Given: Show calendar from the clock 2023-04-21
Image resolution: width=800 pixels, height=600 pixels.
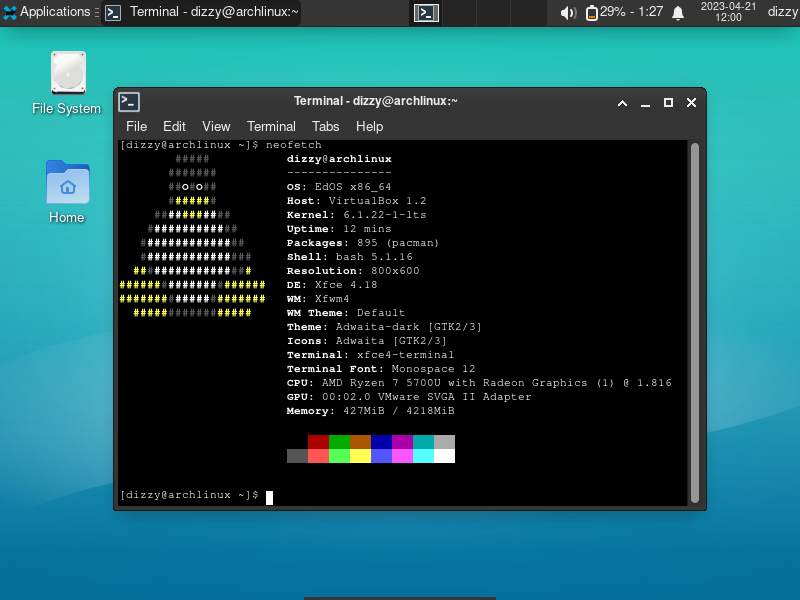Looking at the screenshot, I should [x=728, y=12].
